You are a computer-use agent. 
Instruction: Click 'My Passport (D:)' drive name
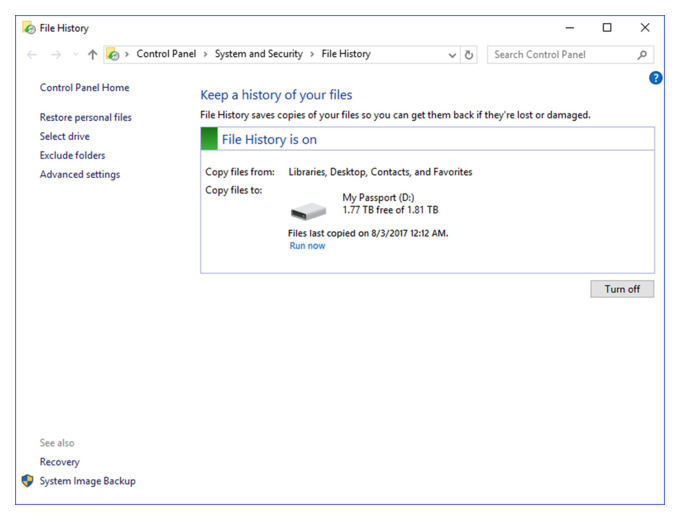coord(378,197)
